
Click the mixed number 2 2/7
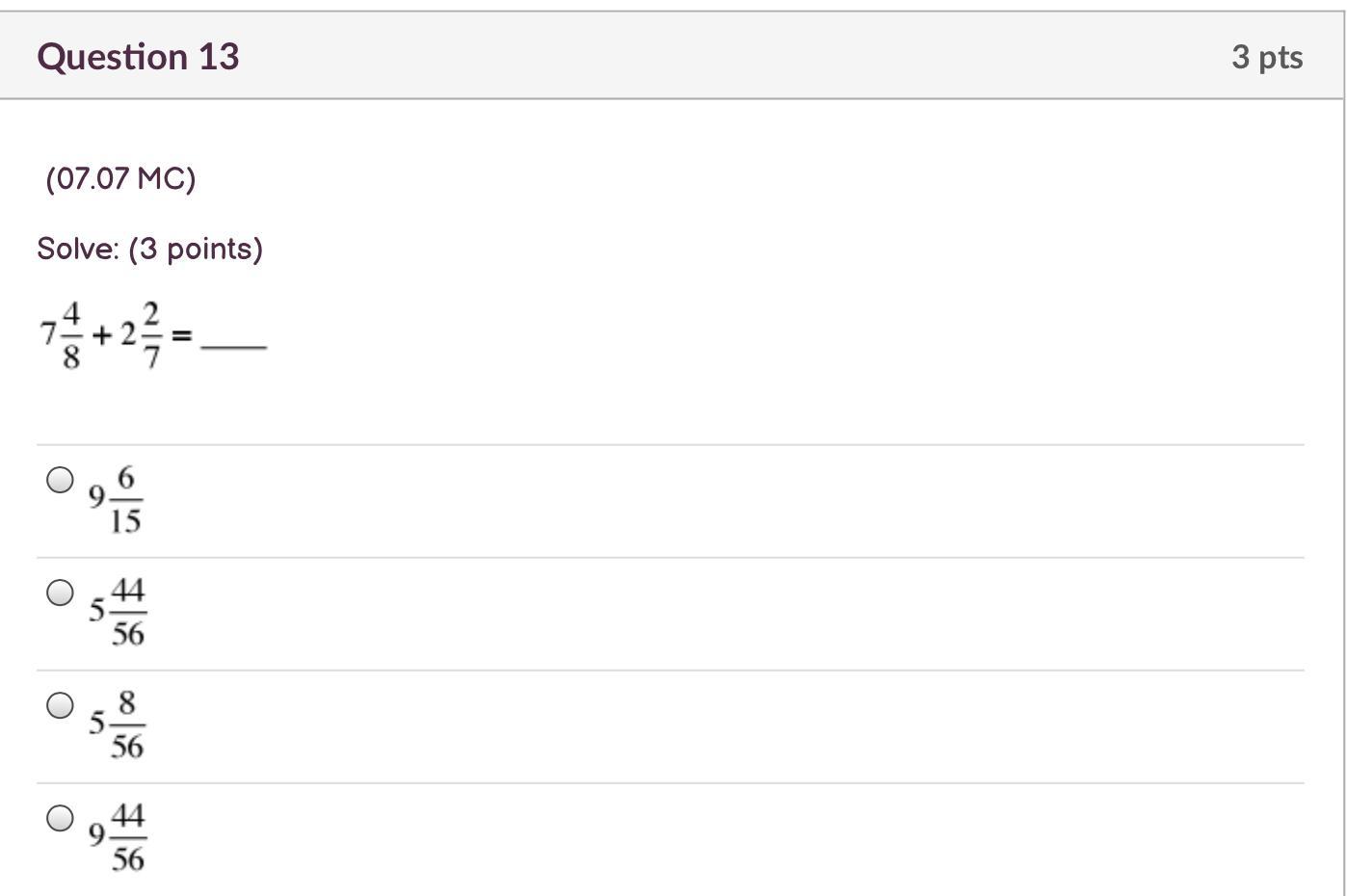(x=142, y=335)
